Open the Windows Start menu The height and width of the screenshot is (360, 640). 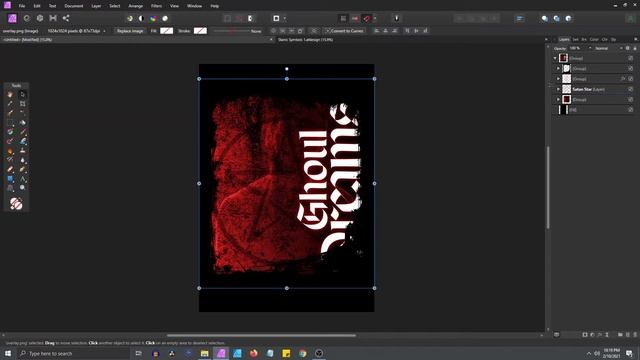[8, 353]
